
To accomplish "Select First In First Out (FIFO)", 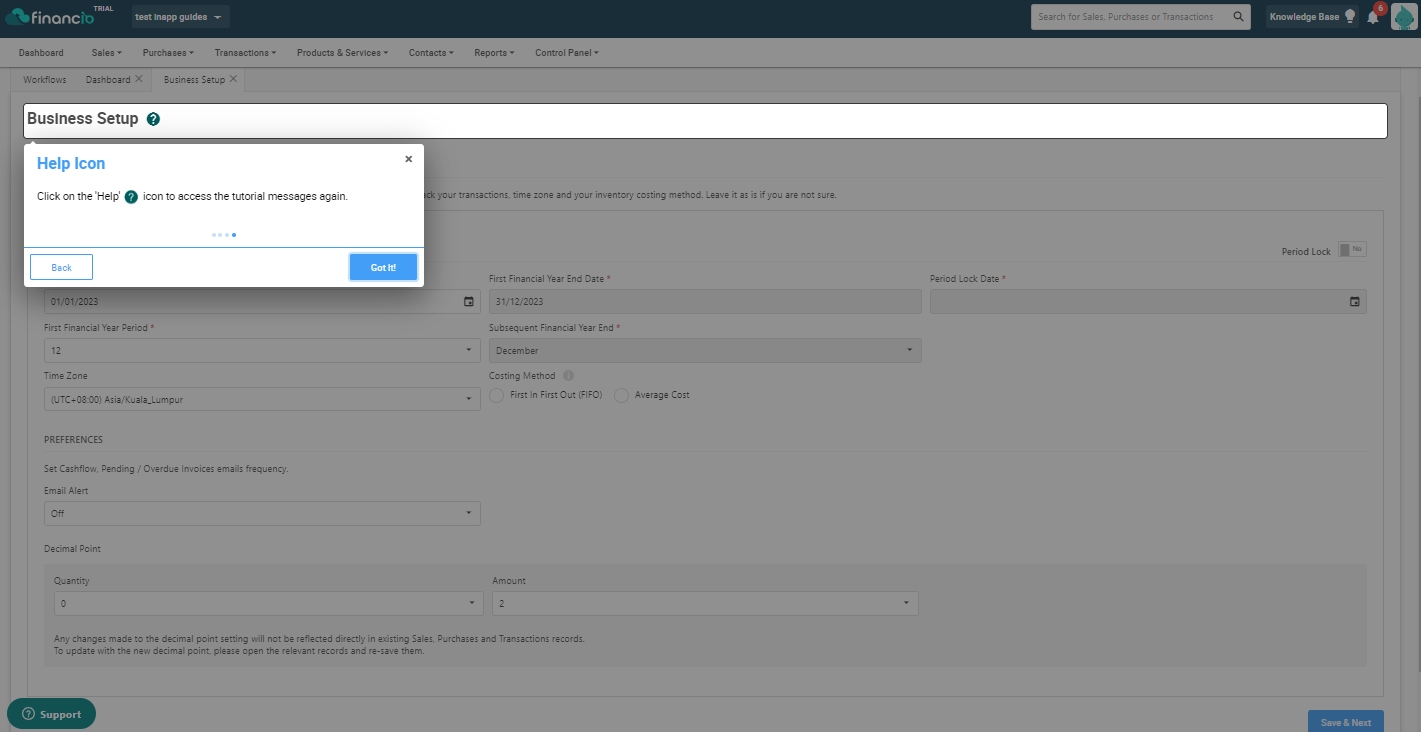I will pos(498,396).
